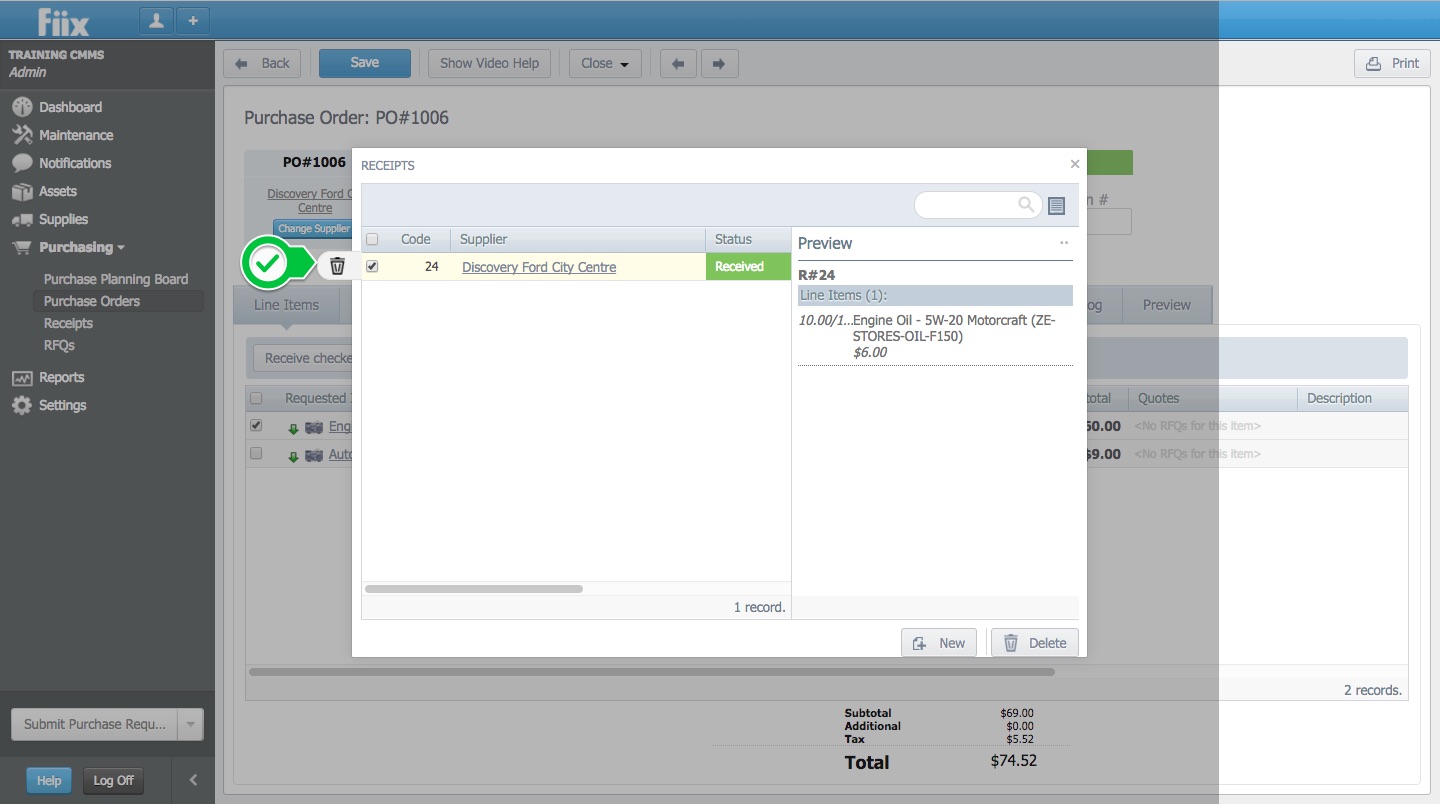Image resolution: width=1440 pixels, height=804 pixels.
Task: Click Description column header
Action: (1353, 398)
